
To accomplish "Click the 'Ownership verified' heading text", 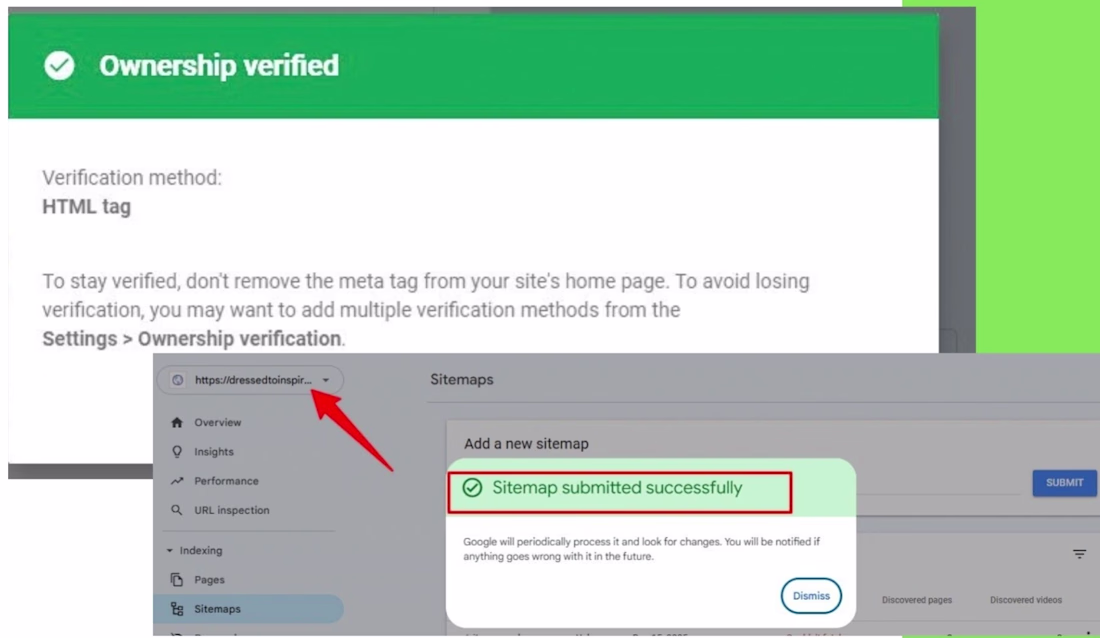I will pos(219,66).
